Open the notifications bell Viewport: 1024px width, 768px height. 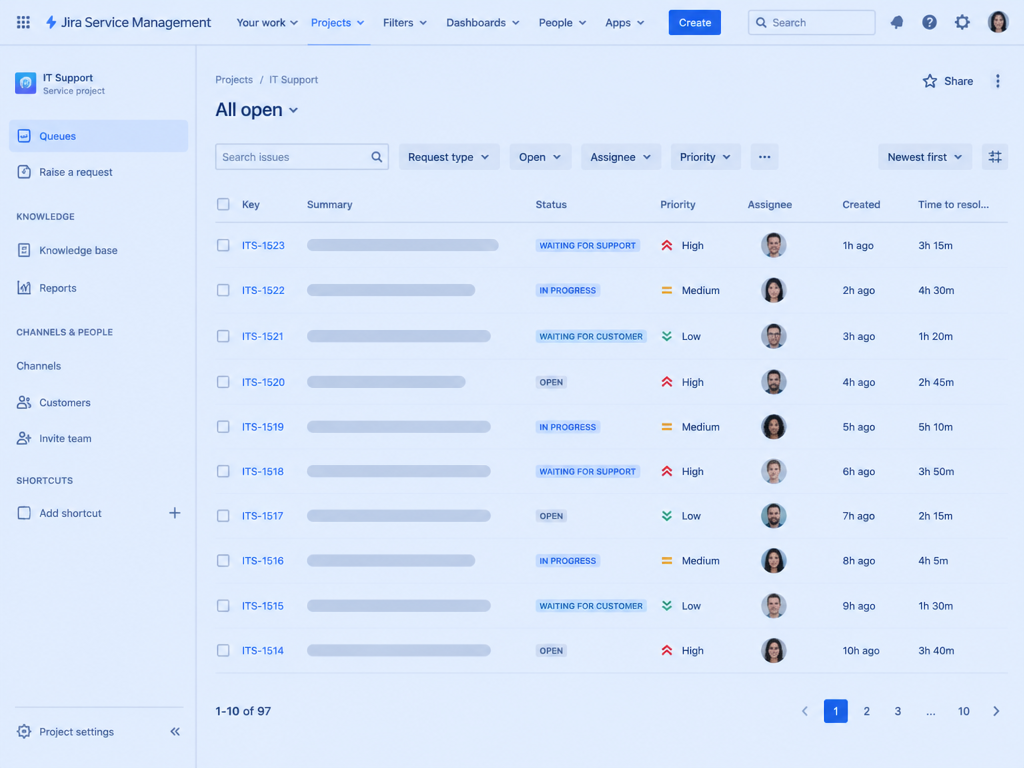(897, 22)
